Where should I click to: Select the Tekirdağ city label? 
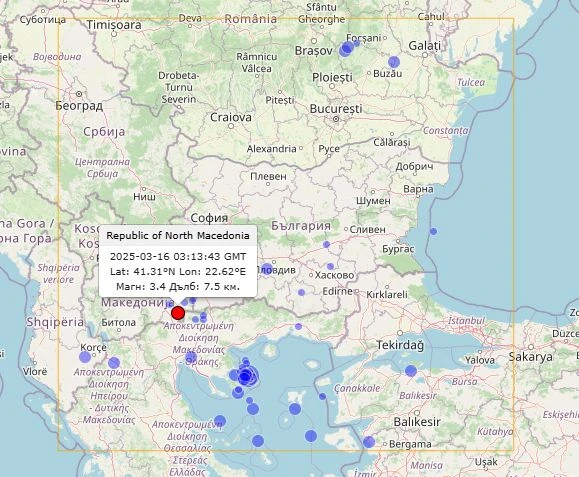point(400,345)
